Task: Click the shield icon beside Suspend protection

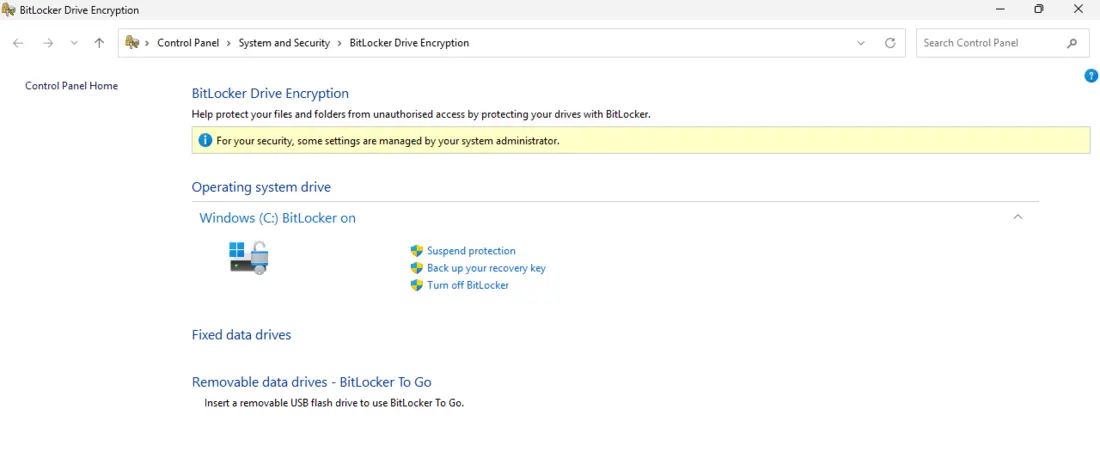Action: tap(417, 251)
